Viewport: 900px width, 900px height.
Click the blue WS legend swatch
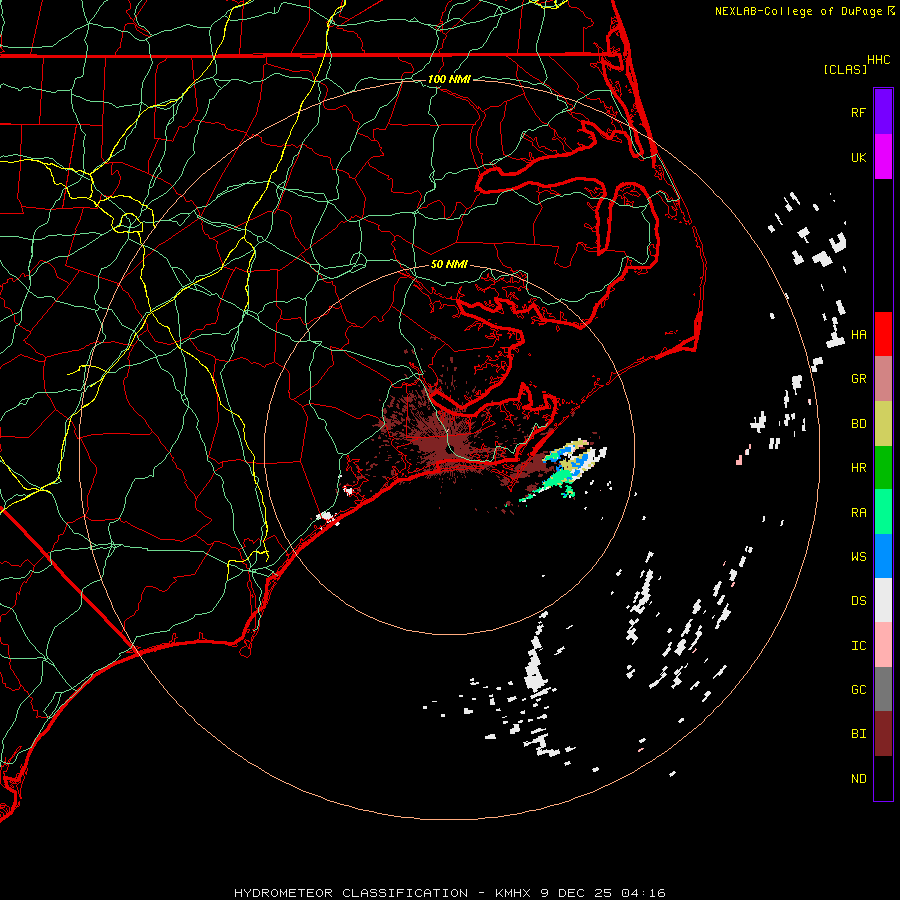click(x=883, y=556)
